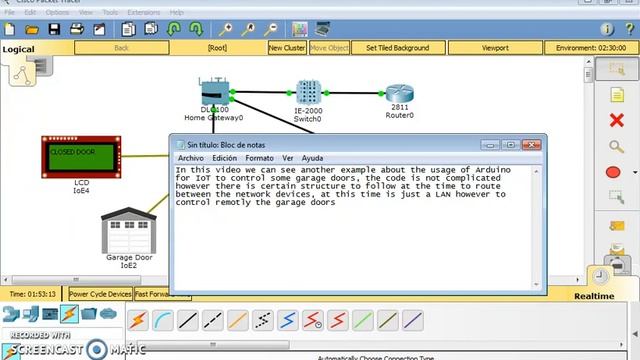Click the Zoom Reset magnifier icon
Screen dimensions: 640x360
point(248,29)
